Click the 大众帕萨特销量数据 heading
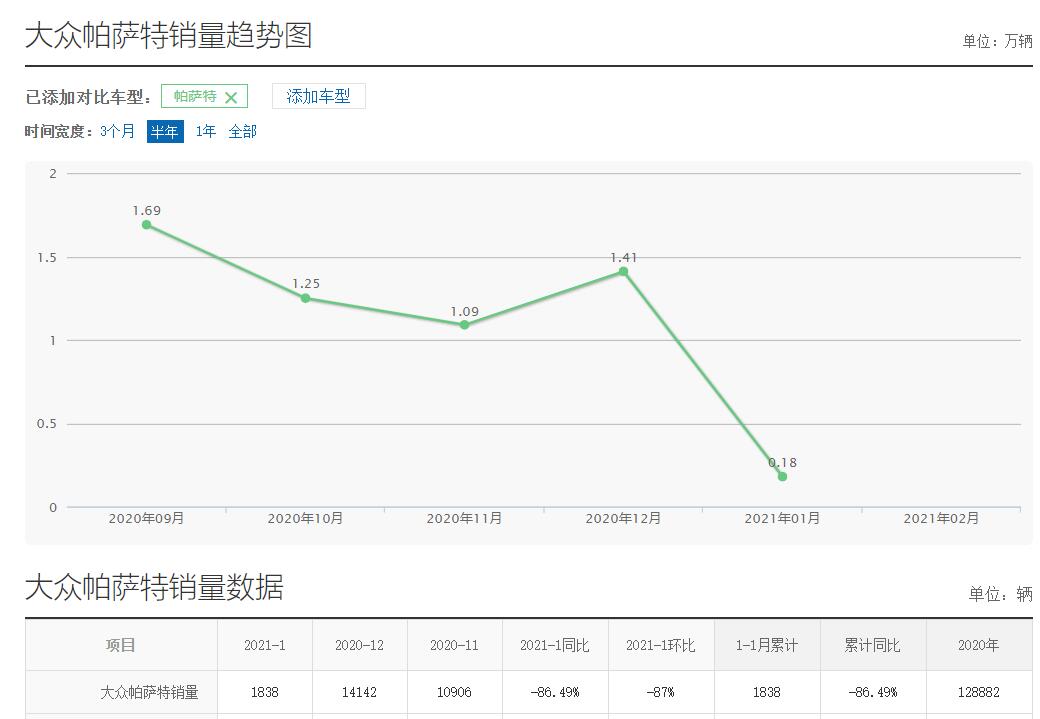Viewport: 1040px width, 719px height. tap(155, 588)
